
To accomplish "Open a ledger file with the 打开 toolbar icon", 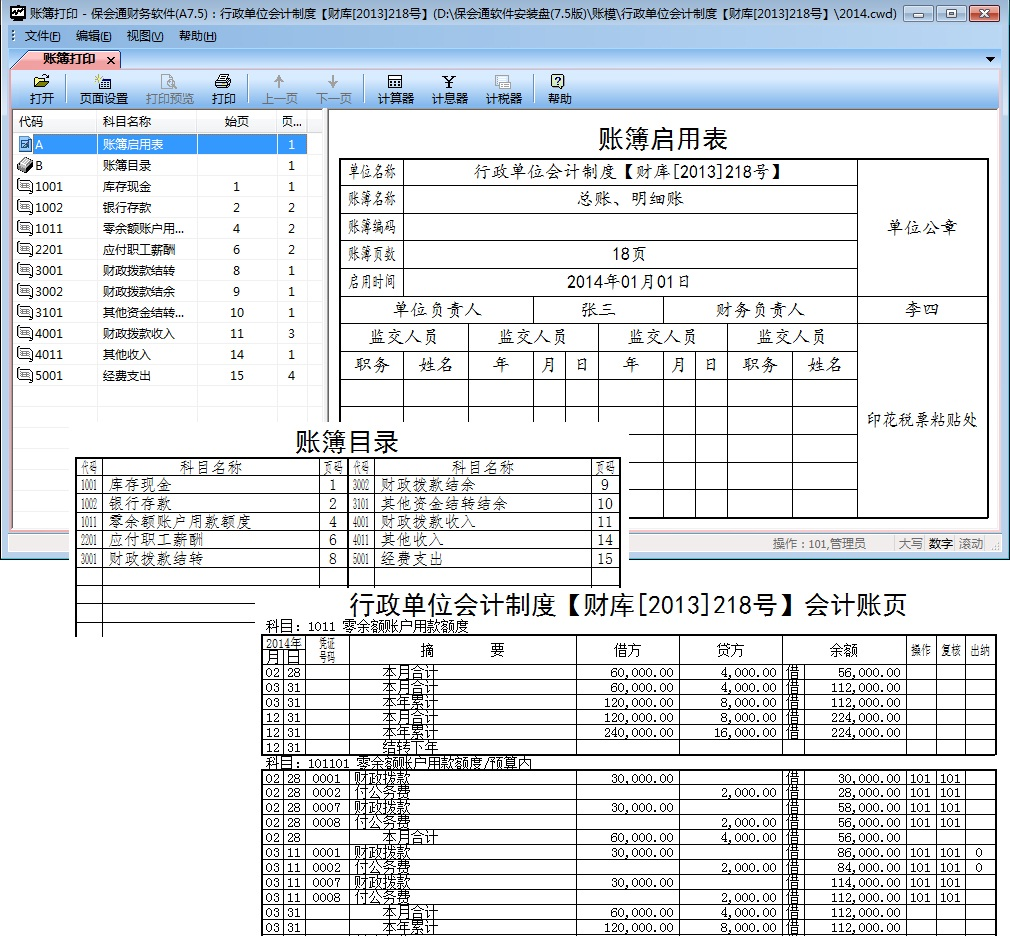I will pos(40,87).
